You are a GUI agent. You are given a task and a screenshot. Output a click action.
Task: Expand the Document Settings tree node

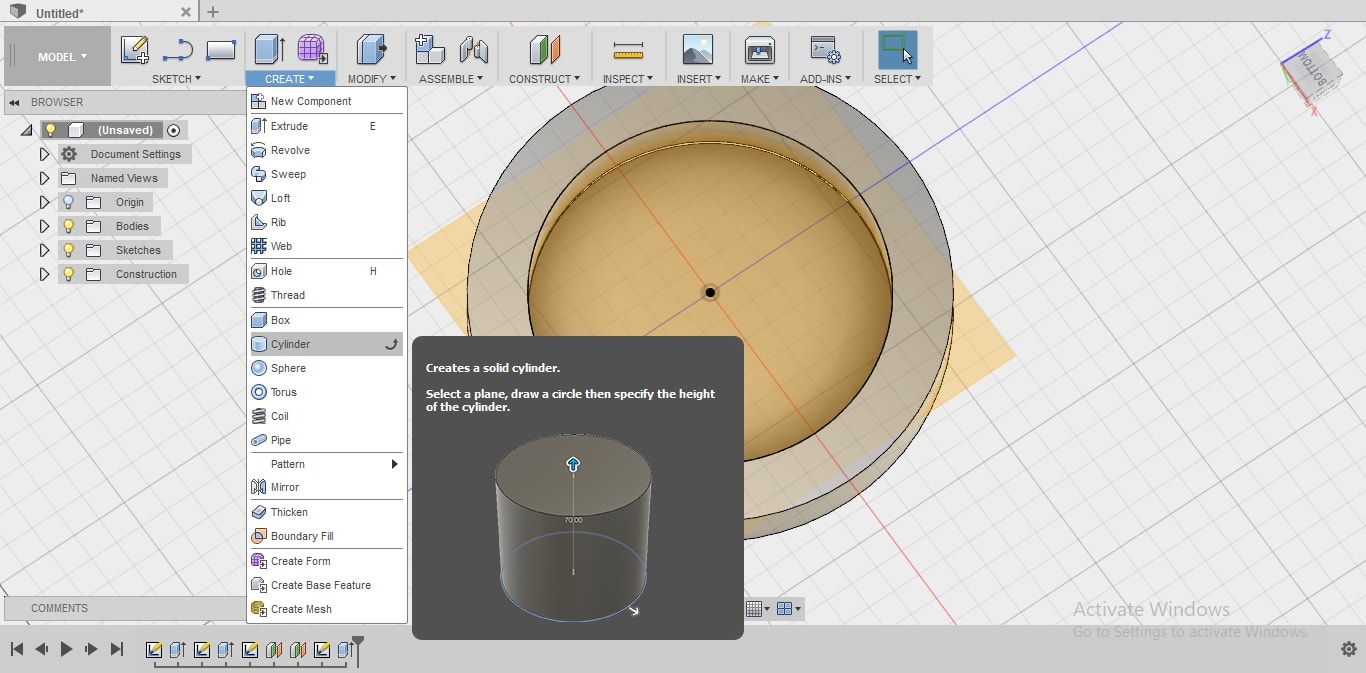(x=44, y=154)
